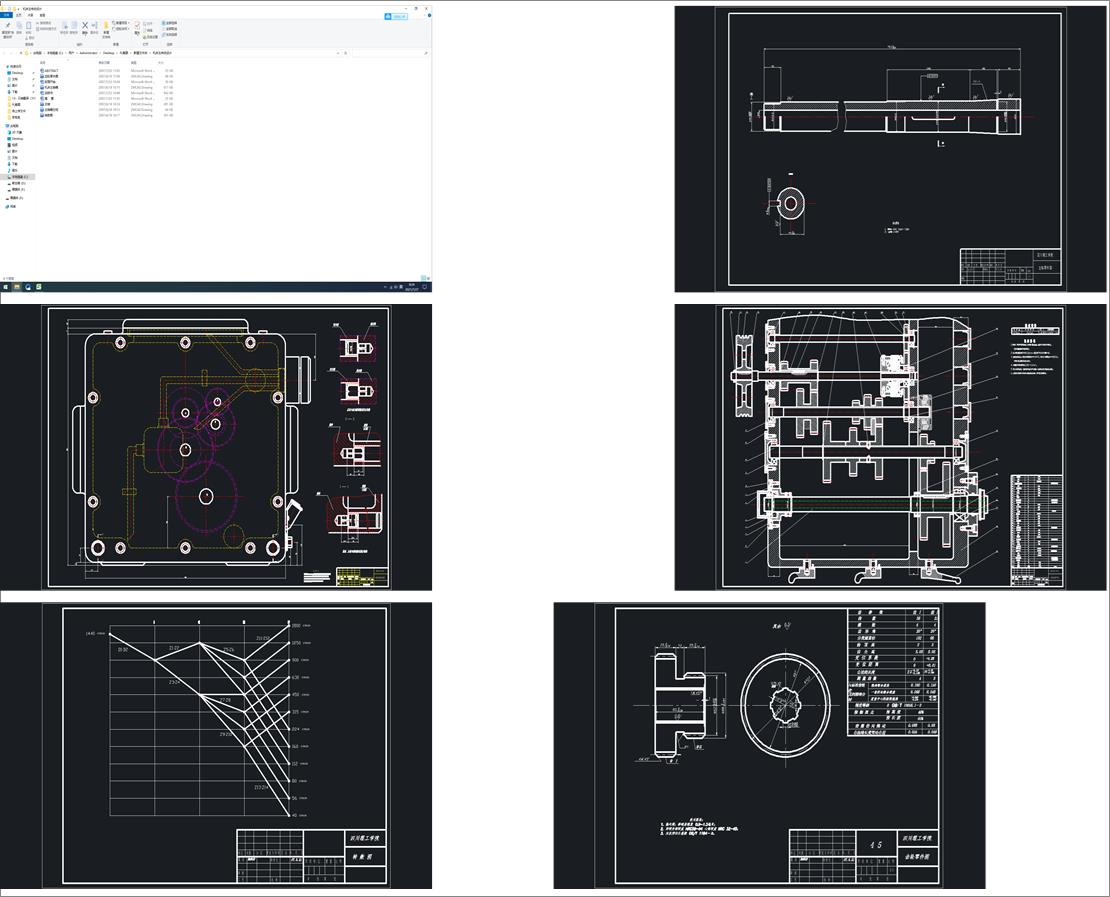Click File Explorer icon on taskbar
The image size is (1110, 897).
pos(17,287)
